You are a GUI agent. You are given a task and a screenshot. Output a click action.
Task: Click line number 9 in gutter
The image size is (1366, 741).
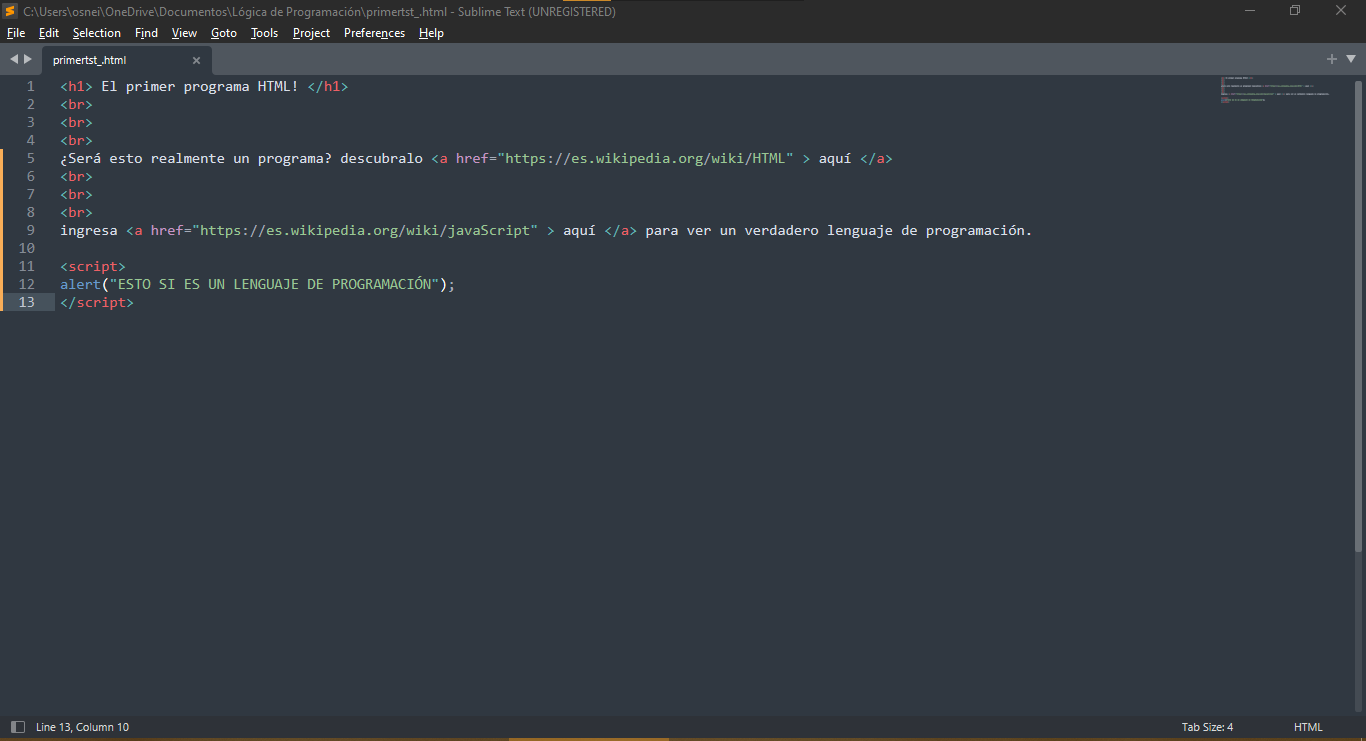point(31,230)
